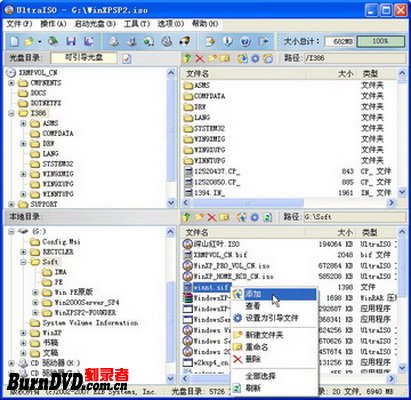
Task: Open the 工具(T) menu
Action: [137, 24]
